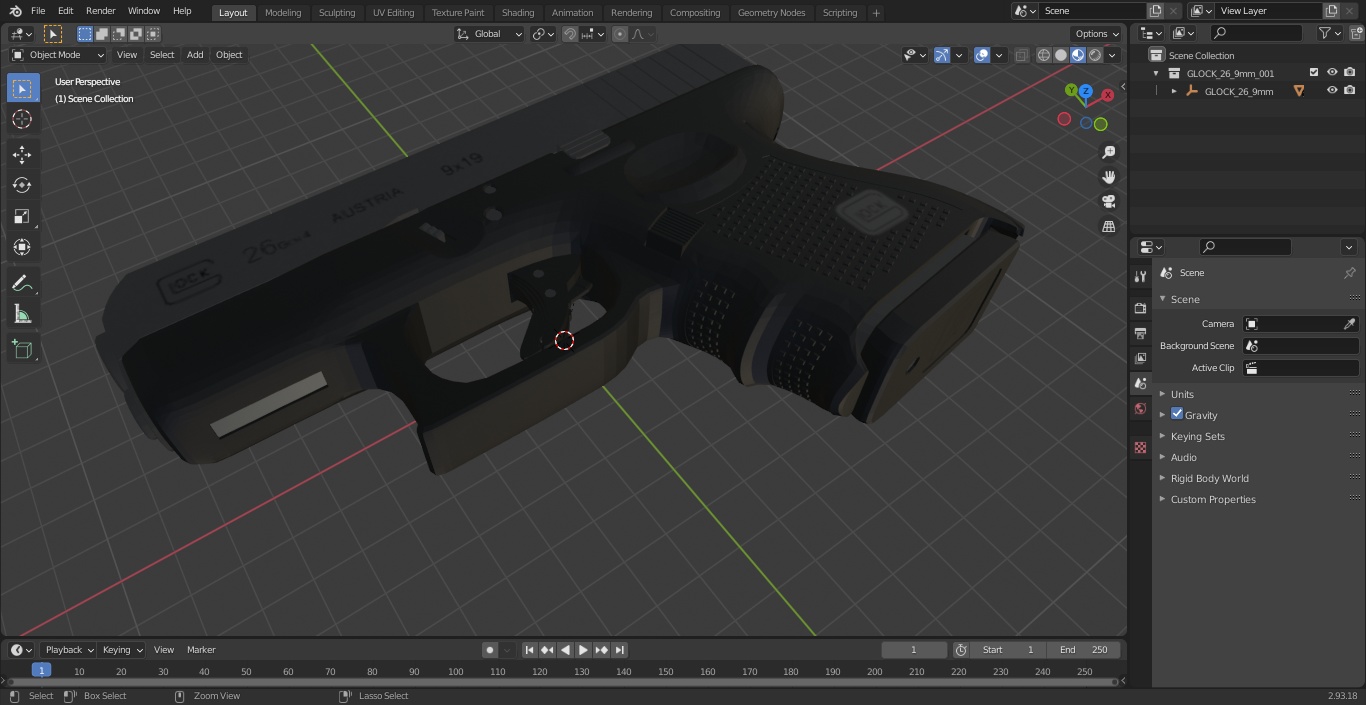Screen dimensions: 1366x705
Task: Expand the Rigid Body World panel
Action: pyautogui.click(x=1210, y=478)
